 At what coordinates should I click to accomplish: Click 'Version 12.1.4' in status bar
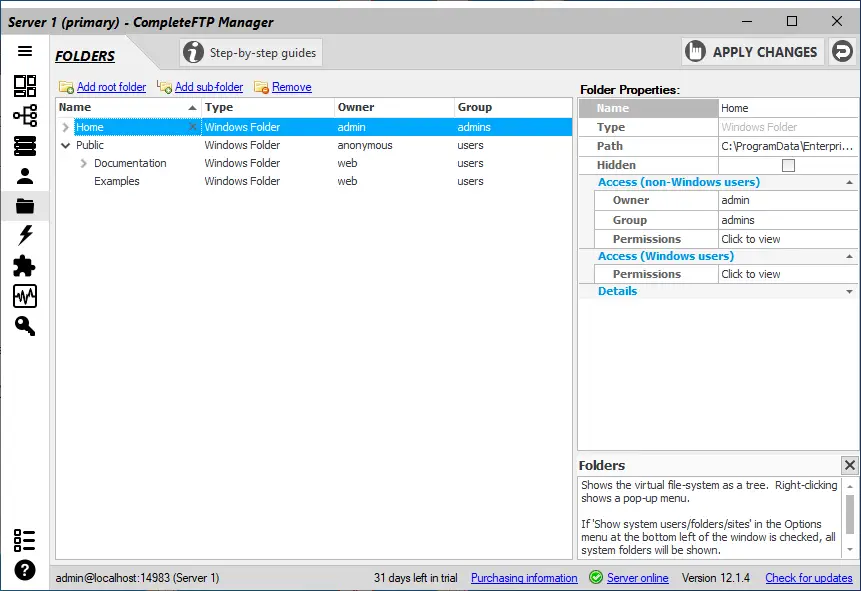tap(715, 578)
